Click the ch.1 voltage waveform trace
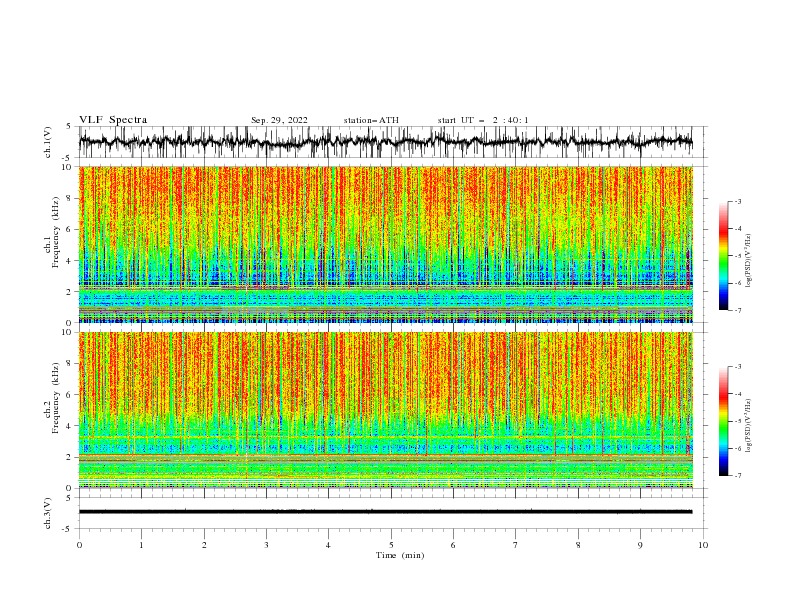The height and width of the screenshot is (612, 792). [386, 142]
